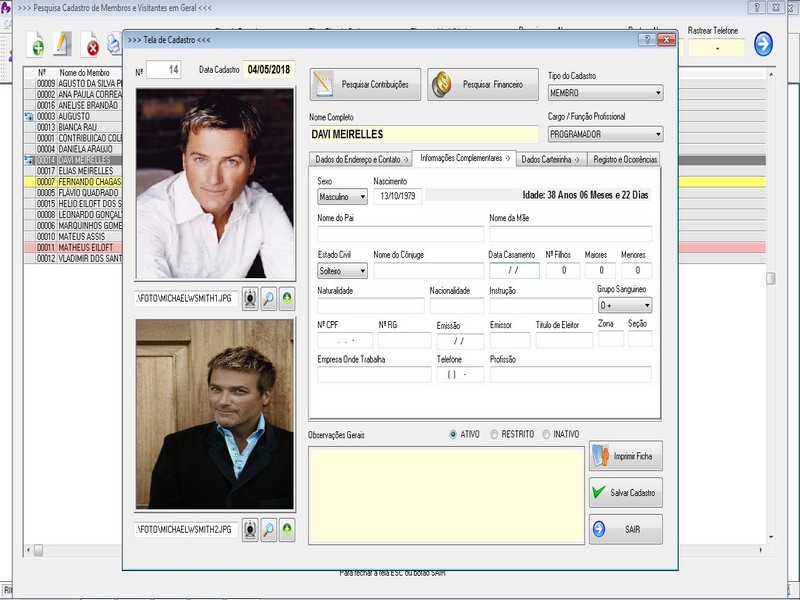Viewport: 800px width, 600px height.
Task: Click the Empresa Onde Trabalha field
Action: click(x=374, y=375)
